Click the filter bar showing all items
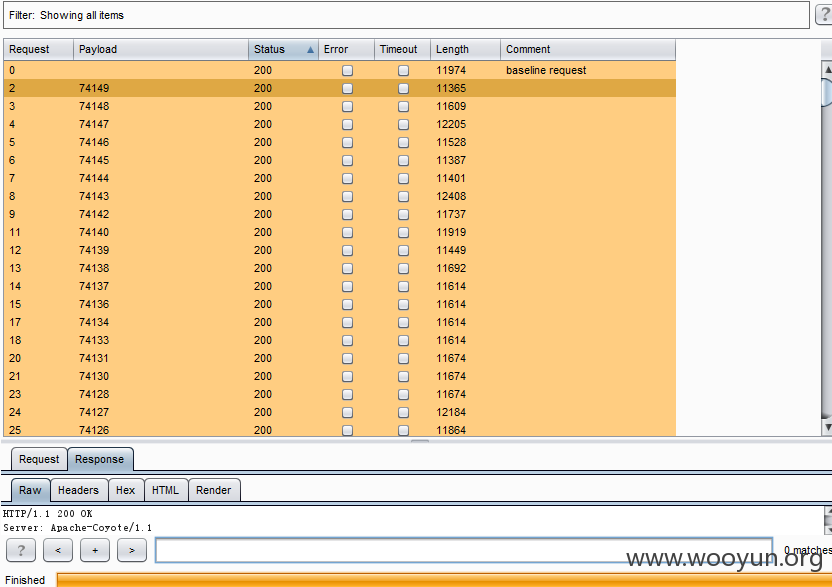832x587 pixels. pyautogui.click(x=406, y=15)
